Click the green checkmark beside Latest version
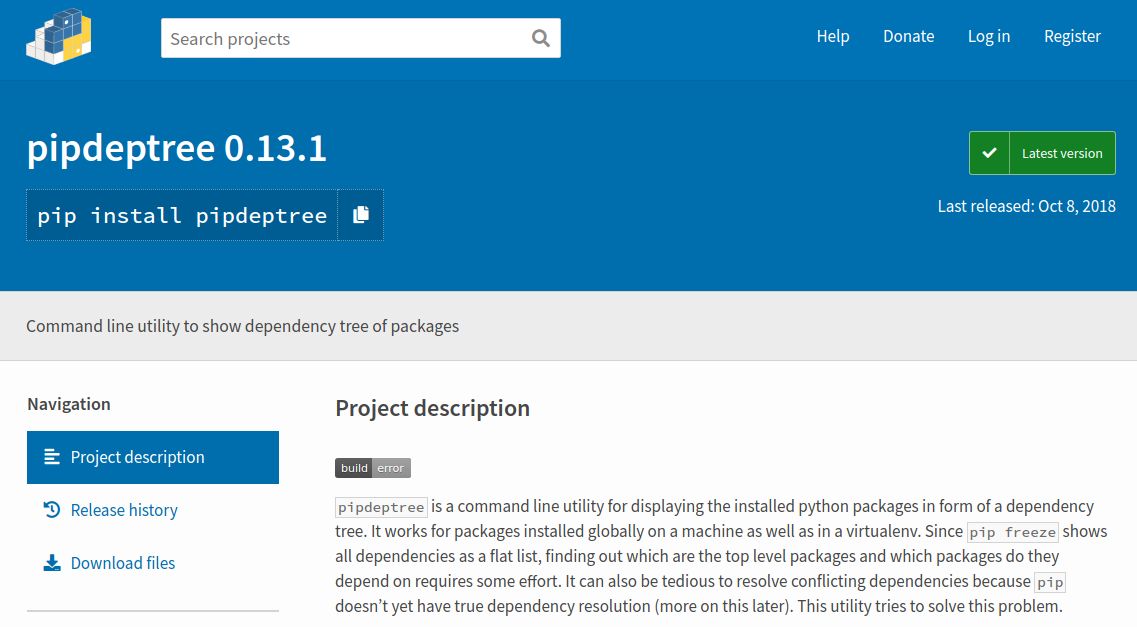The width and height of the screenshot is (1137, 627). pyautogui.click(x=989, y=153)
